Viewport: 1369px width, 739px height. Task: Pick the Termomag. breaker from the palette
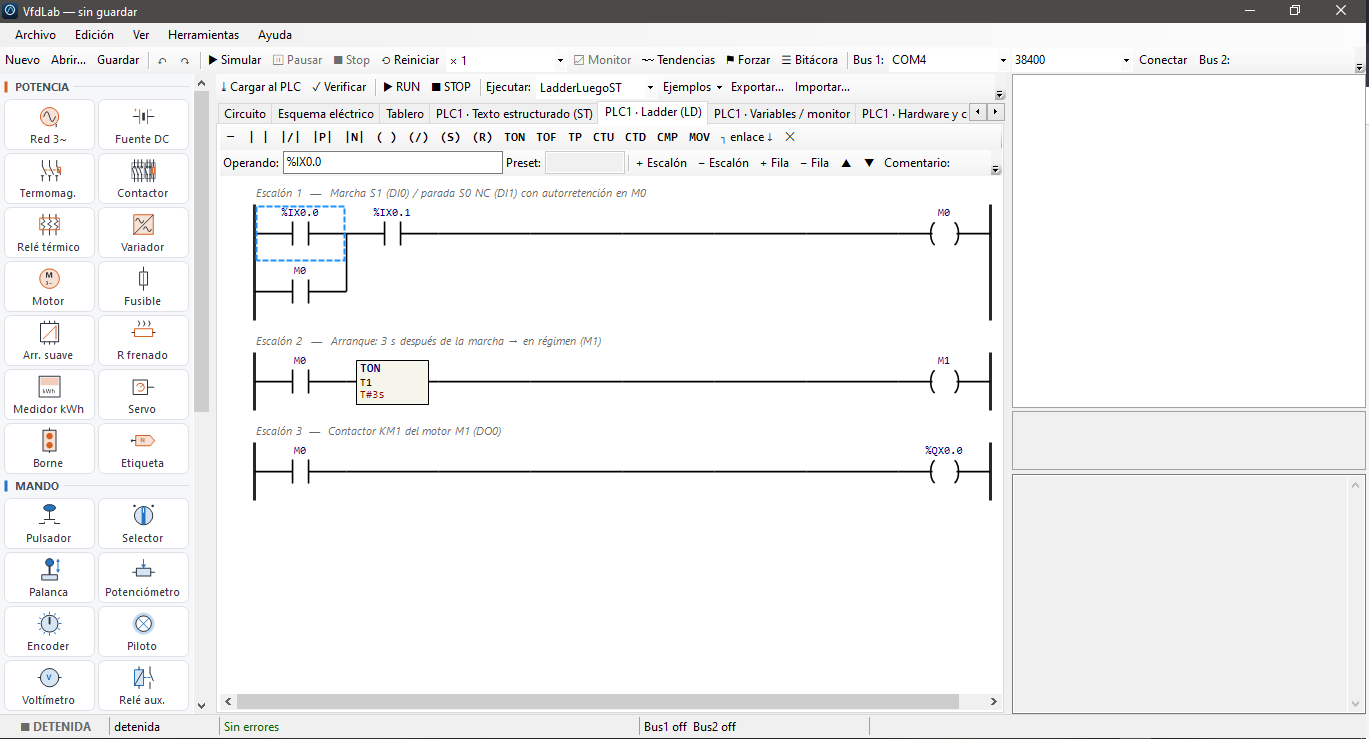(x=49, y=179)
